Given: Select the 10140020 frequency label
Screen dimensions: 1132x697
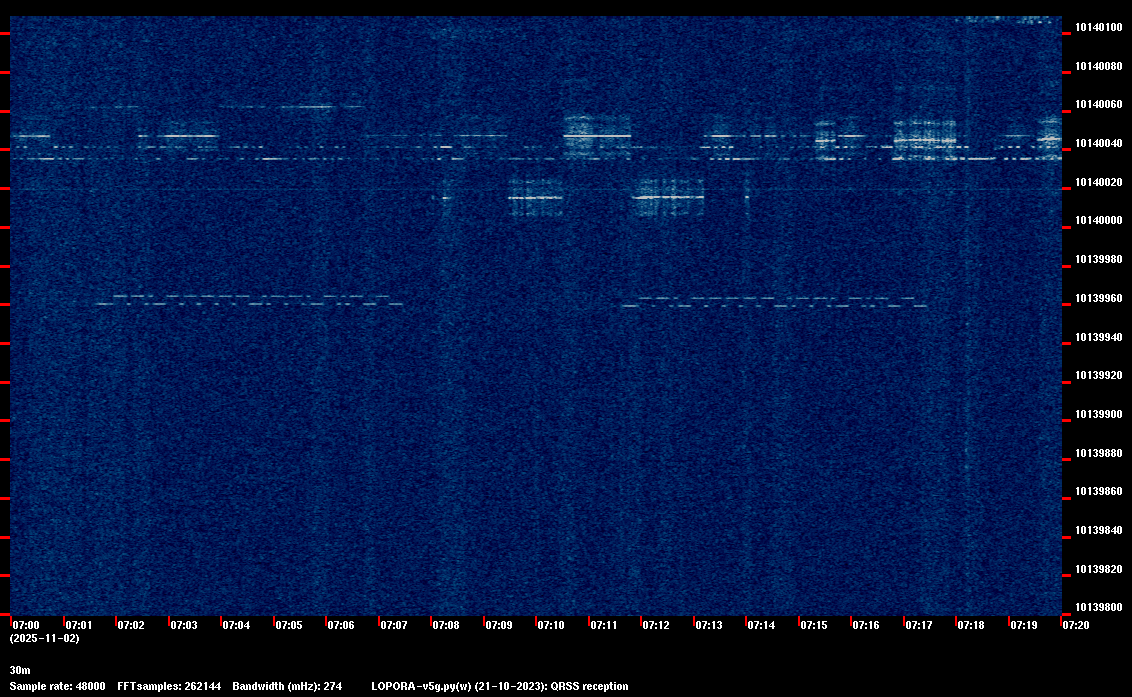Looking at the screenshot, I should pos(1099,183).
